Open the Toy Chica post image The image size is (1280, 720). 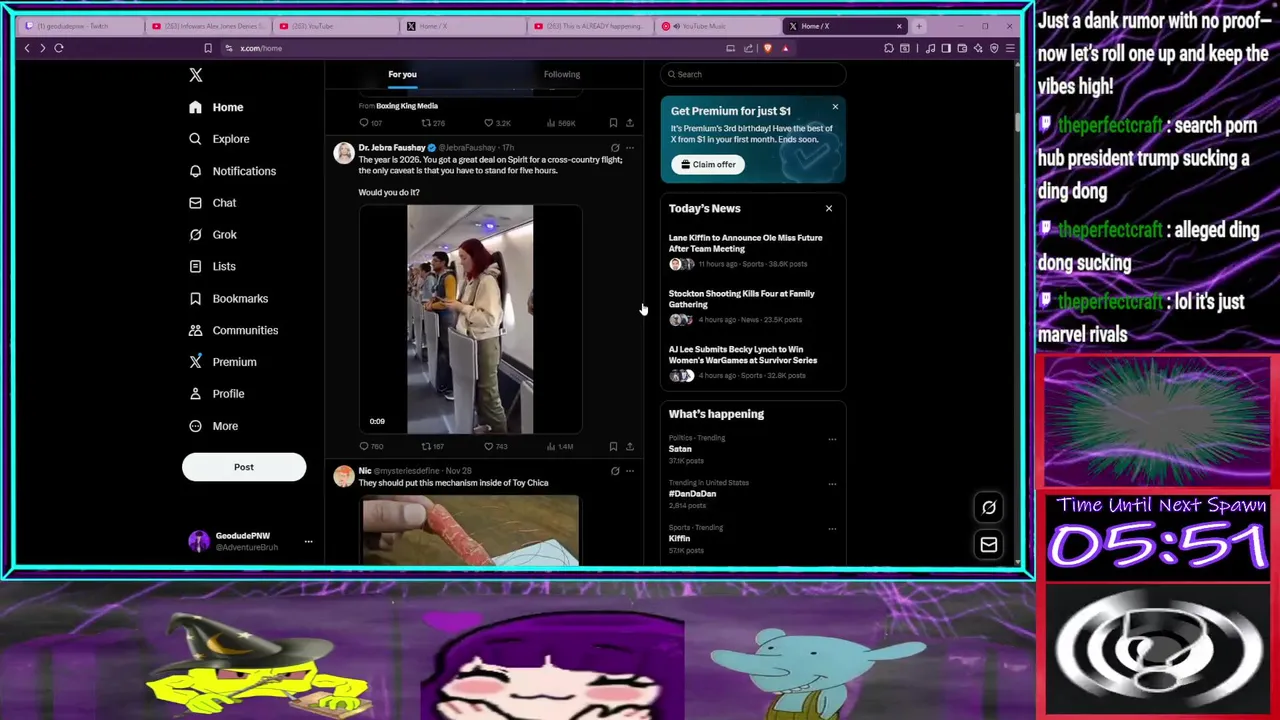[x=470, y=532]
